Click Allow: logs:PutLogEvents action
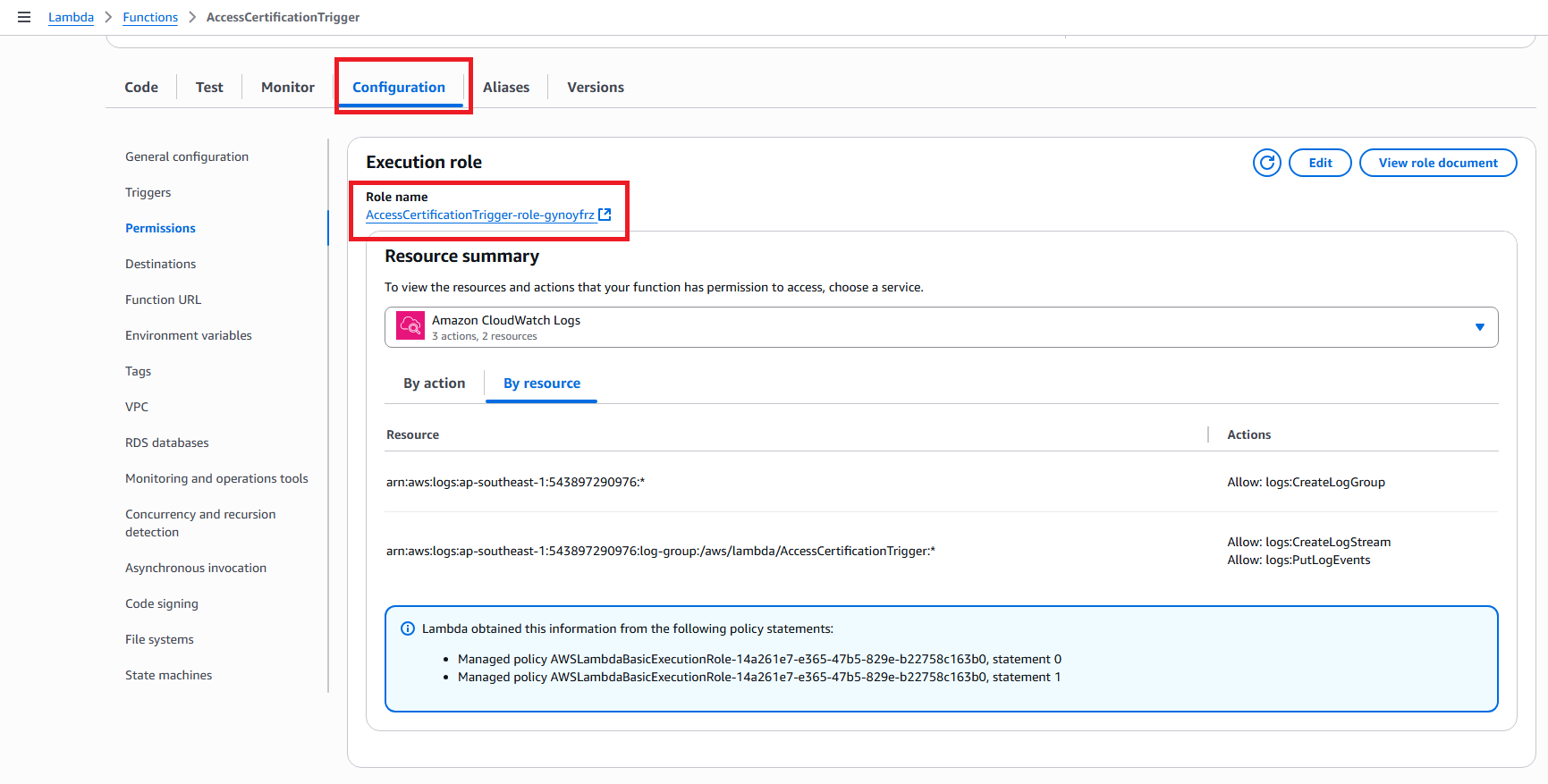The image size is (1548, 784). click(1298, 560)
